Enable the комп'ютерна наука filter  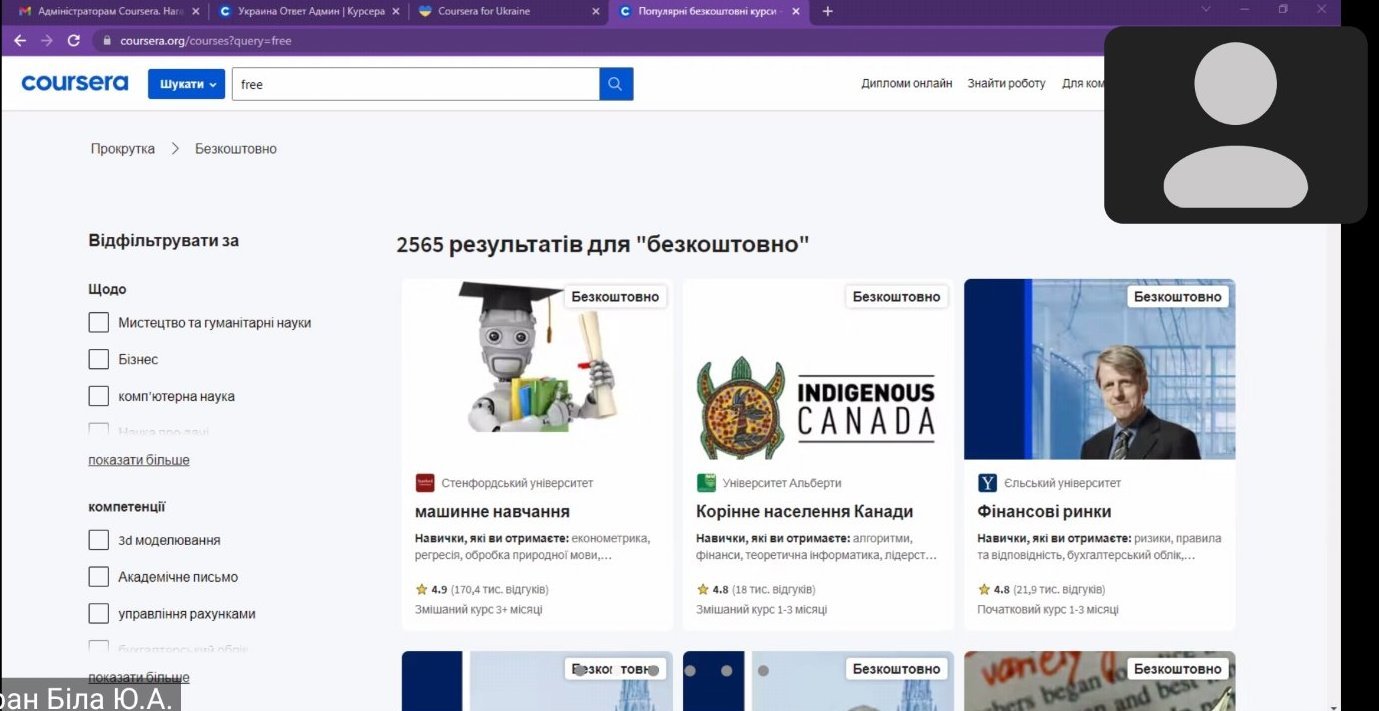98,396
